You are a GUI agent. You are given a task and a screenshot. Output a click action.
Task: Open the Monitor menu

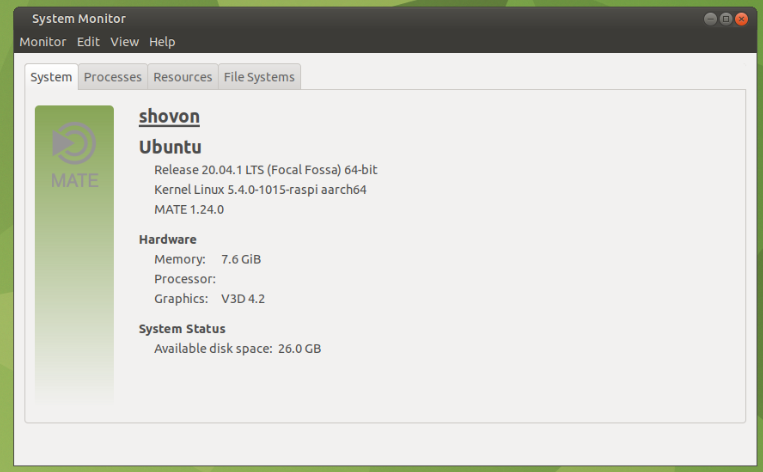point(42,42)
